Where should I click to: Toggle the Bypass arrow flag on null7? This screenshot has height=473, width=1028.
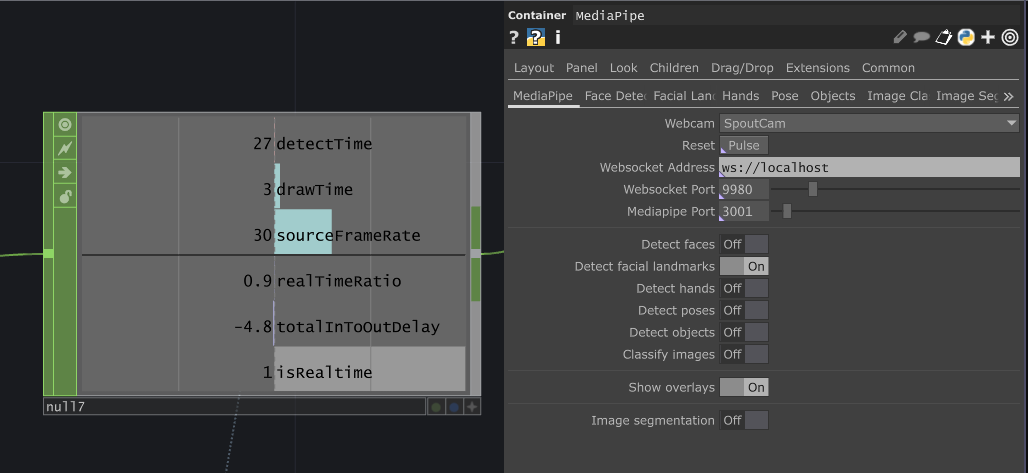65,173
